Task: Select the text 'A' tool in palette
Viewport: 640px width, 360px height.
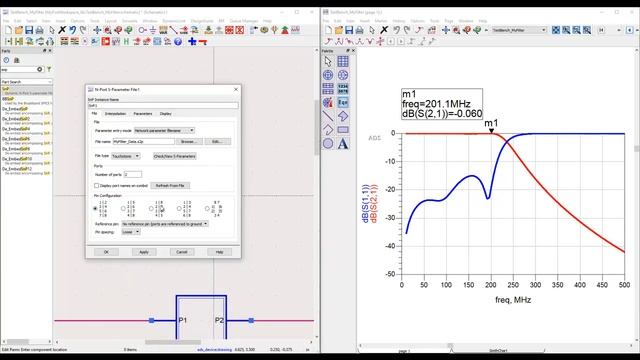Action: [343, 144]
